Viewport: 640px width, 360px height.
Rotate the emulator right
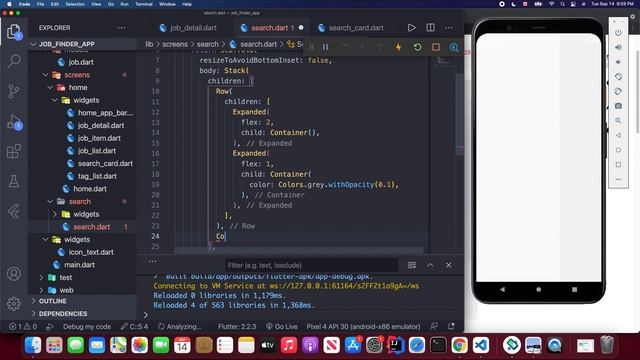coord(618,91)
